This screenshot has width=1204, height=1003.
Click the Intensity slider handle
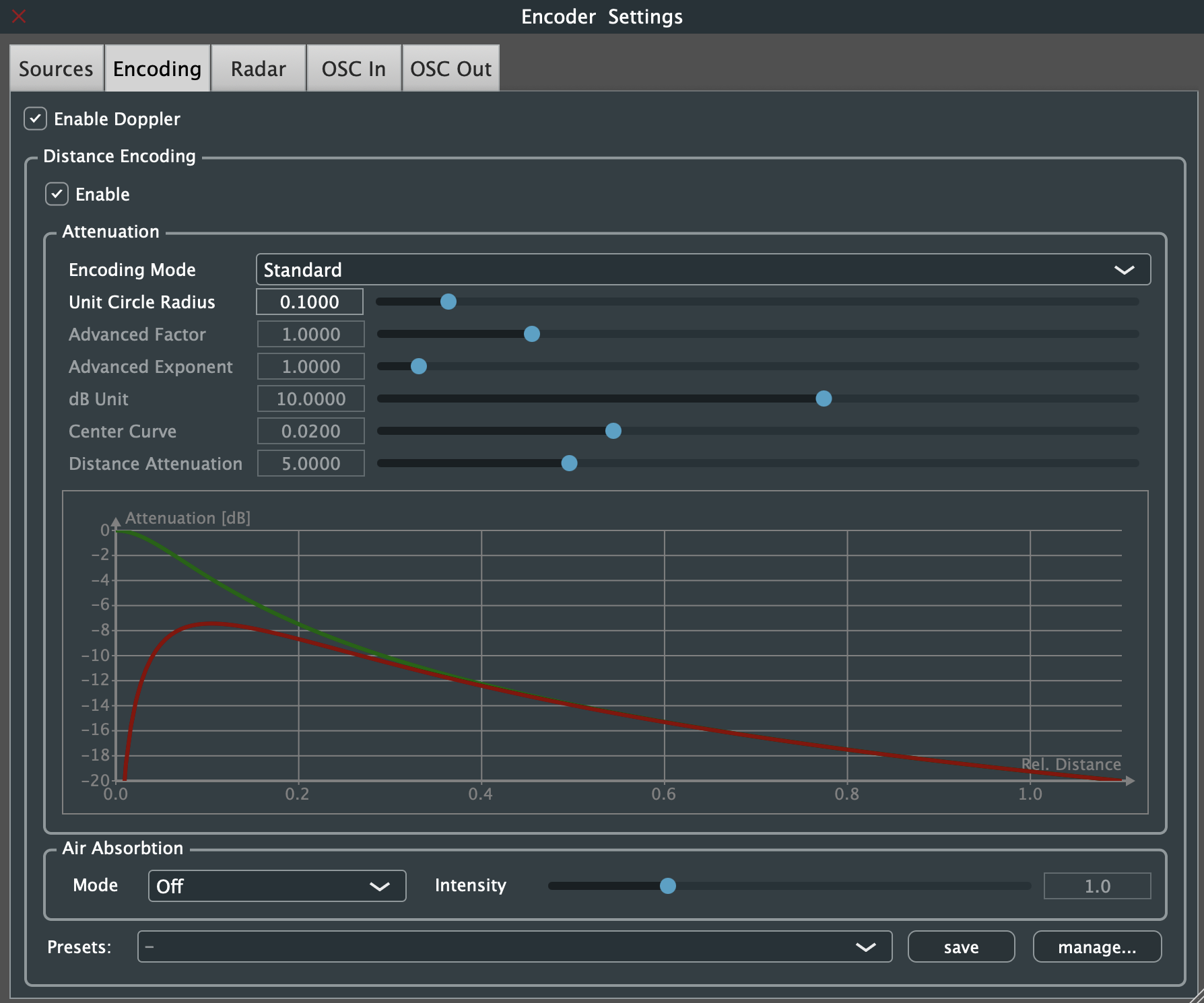click(667, 886)
